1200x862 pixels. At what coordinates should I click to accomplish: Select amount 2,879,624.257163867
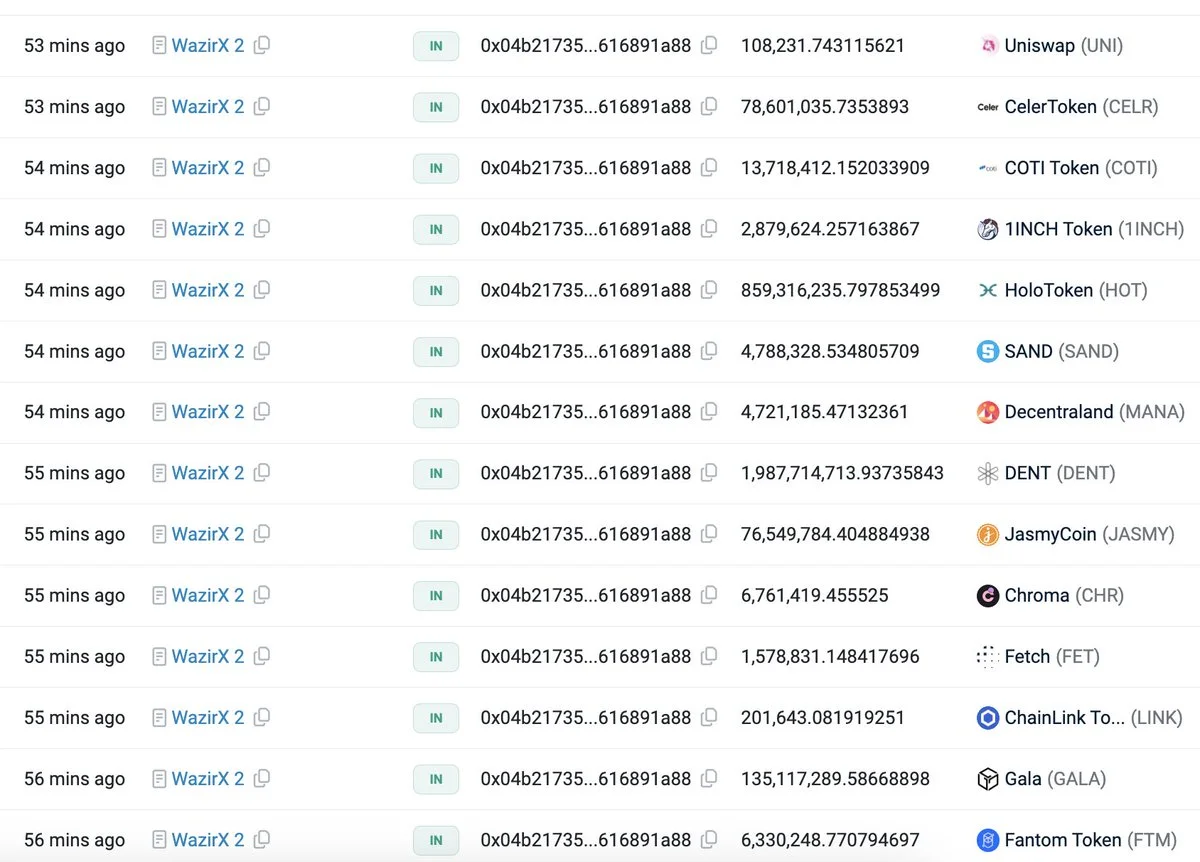[830, 228]
